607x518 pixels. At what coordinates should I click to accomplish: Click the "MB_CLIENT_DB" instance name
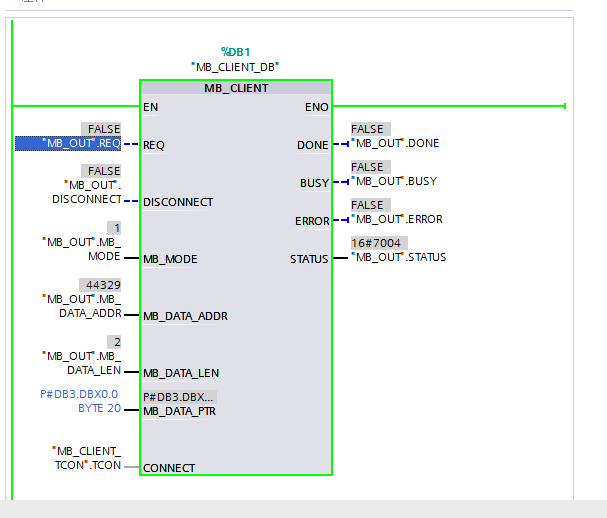click(235, 67)
